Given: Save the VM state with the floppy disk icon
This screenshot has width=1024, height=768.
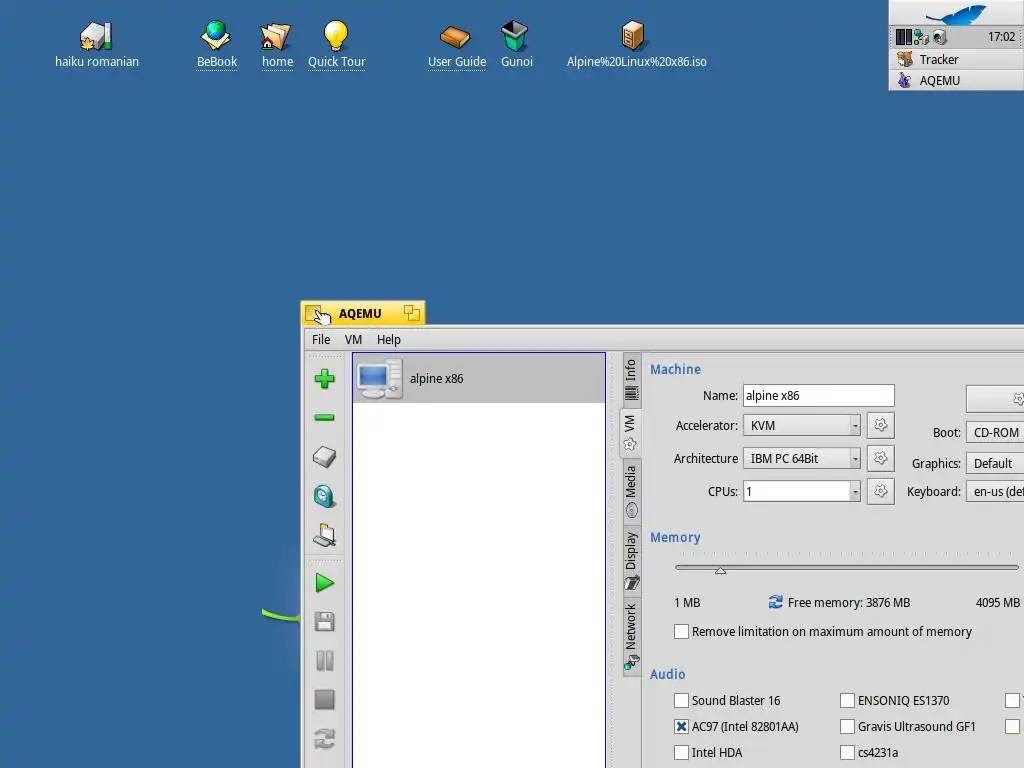Looking at the screenshot, I should pos(325,621).
